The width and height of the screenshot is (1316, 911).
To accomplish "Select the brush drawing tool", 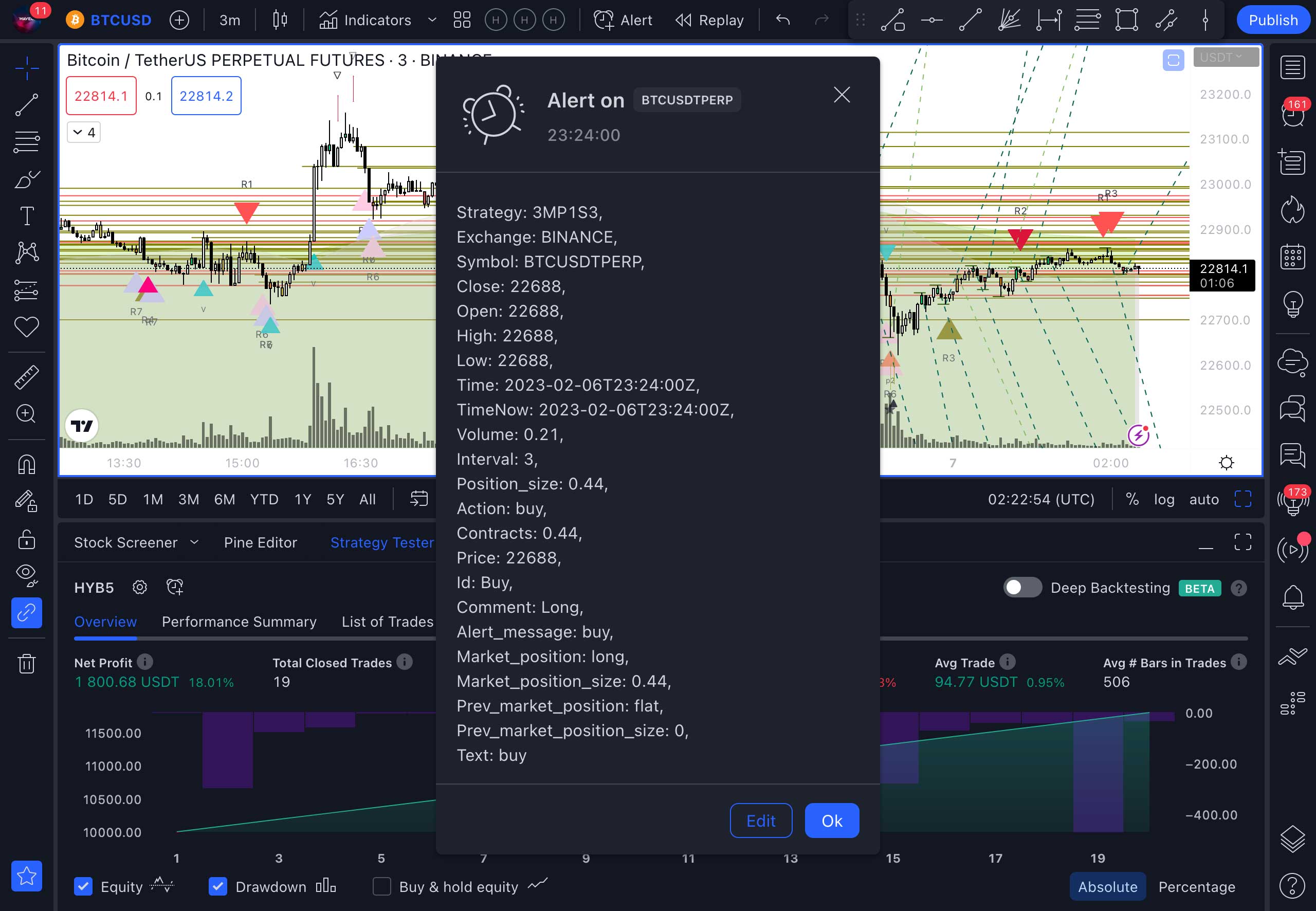I will [27, 179].
